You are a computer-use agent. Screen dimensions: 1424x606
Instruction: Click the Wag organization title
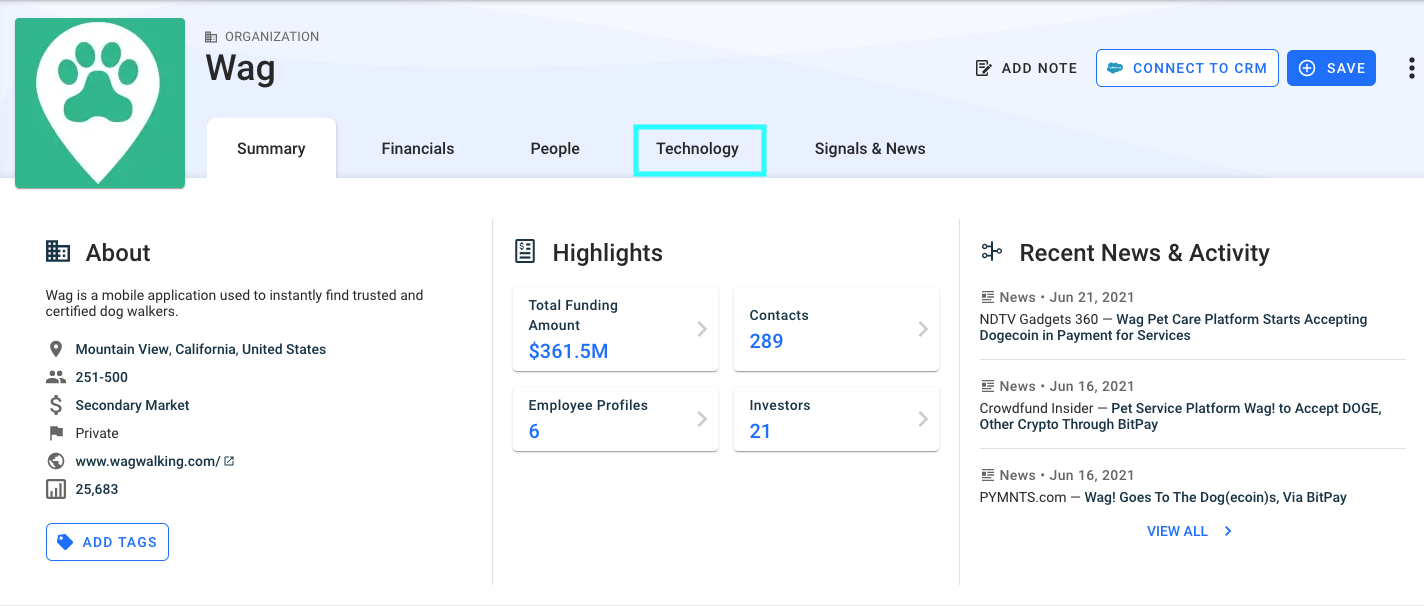pyautogui.click(x=240, y=68)
